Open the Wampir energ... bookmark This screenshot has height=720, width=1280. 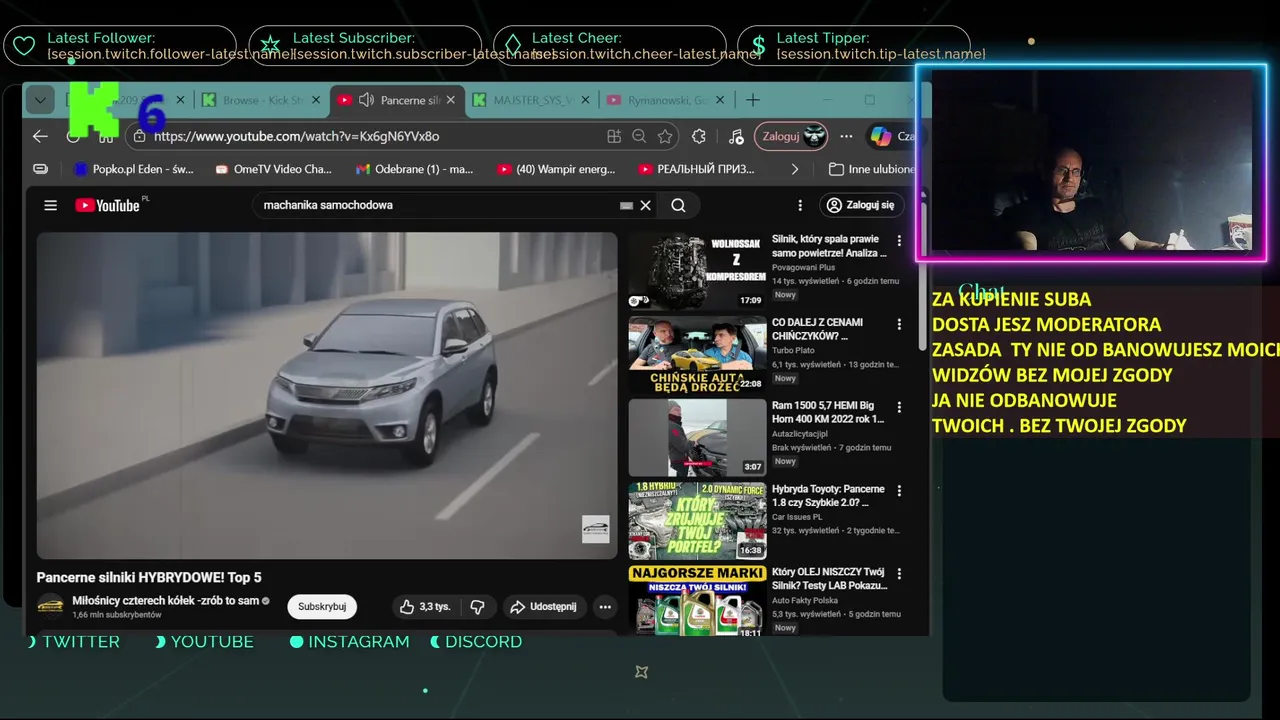pos(556,169)
